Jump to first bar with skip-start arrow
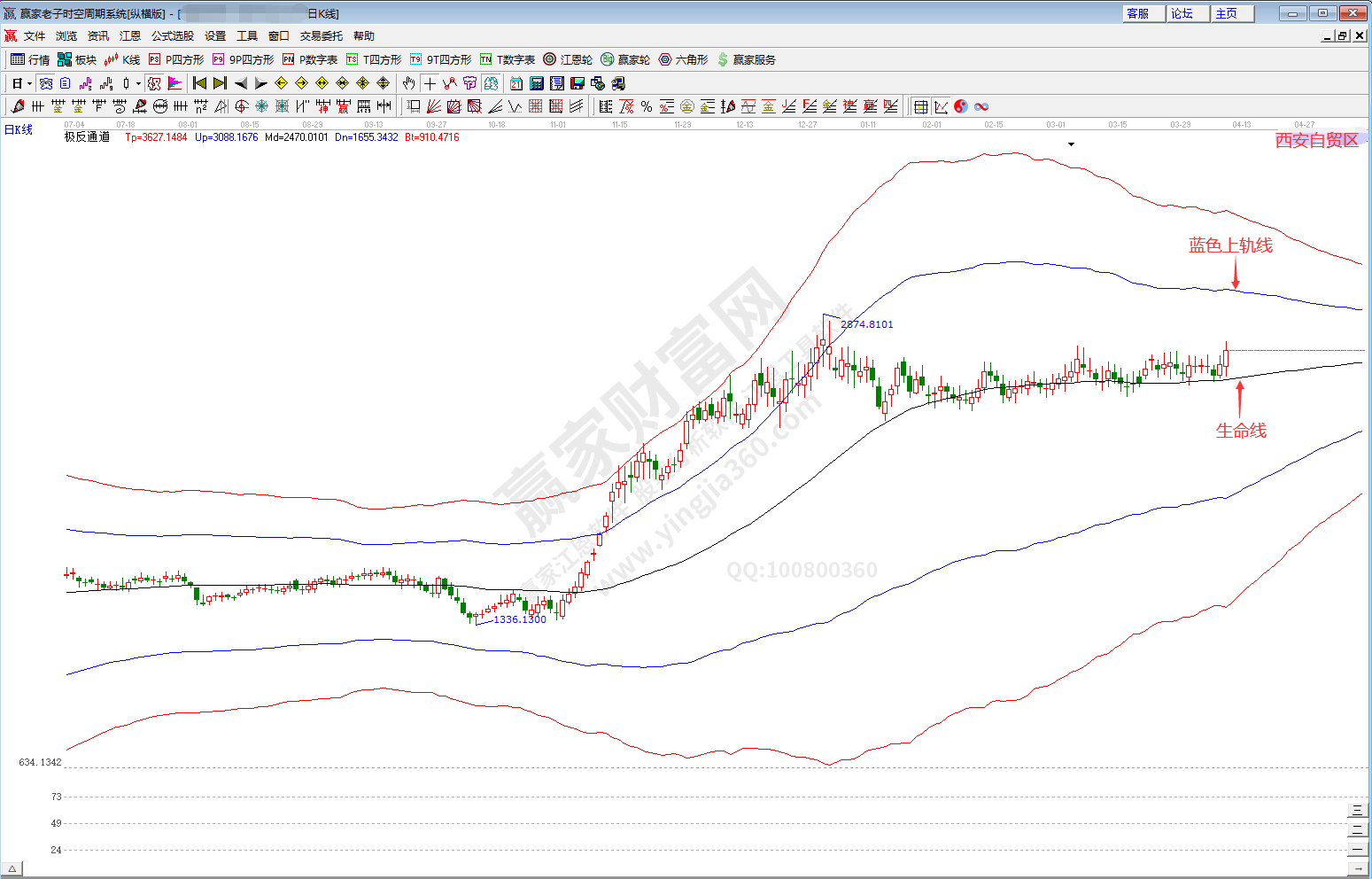This screenshot has width=1372, height=879. 199,83
